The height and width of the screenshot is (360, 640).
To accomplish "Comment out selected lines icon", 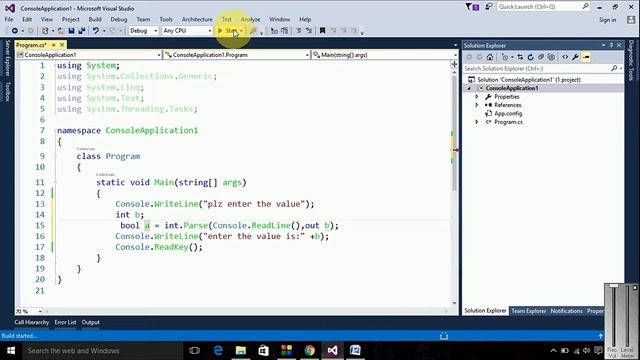I will pyautogui.click(x=299, y=31).
